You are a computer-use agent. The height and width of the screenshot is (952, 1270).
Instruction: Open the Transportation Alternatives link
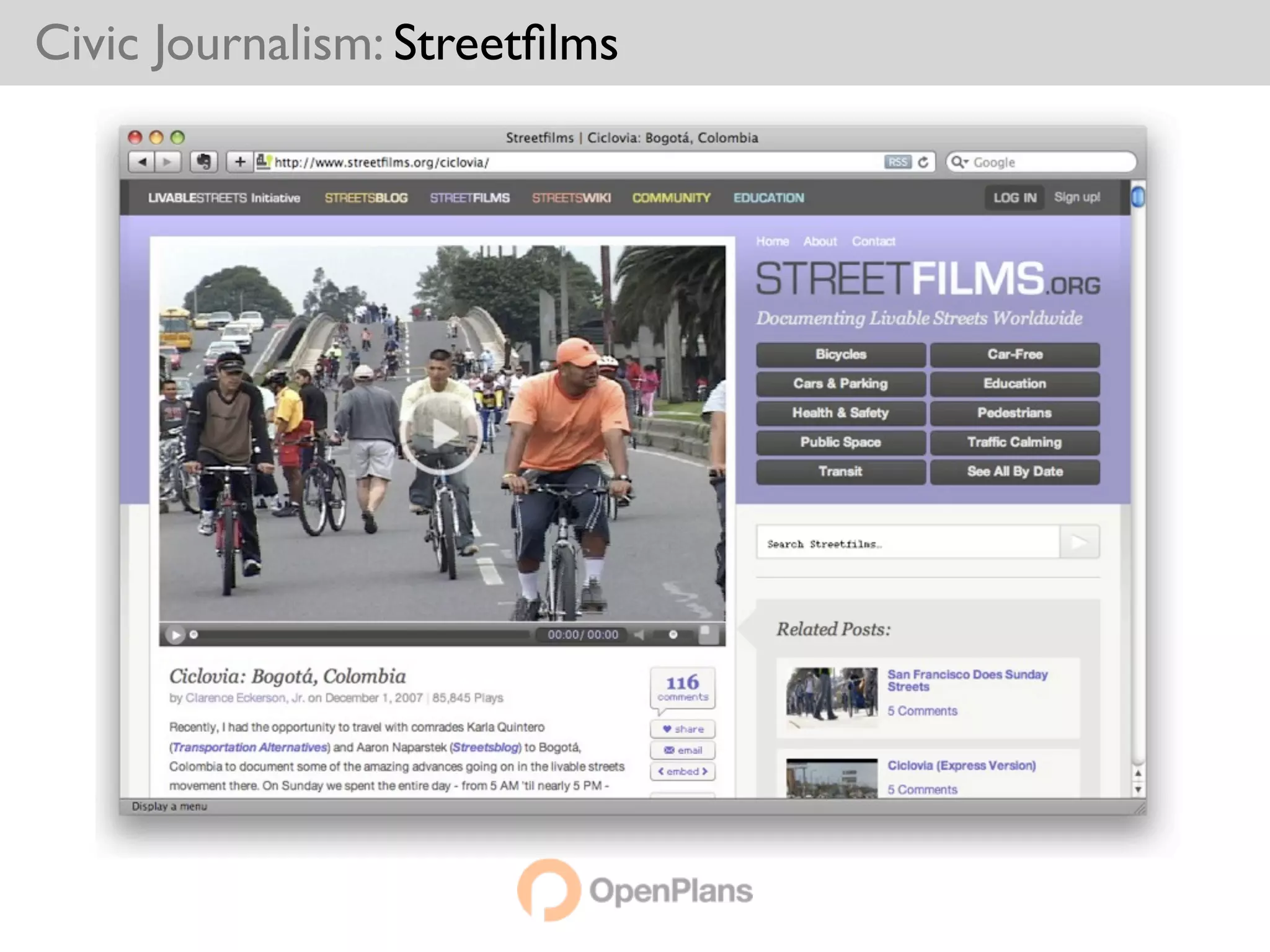click(x=250, y=747)
